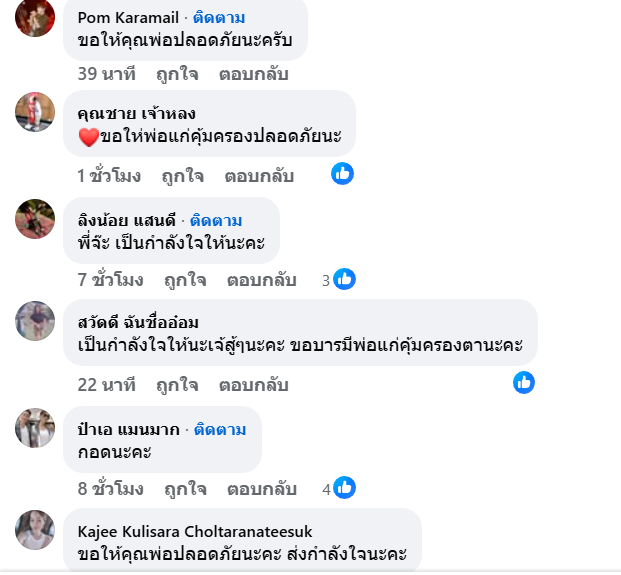Open สวัดดี ฉันชื่ออ้อม profile avatar

(35, 321)
